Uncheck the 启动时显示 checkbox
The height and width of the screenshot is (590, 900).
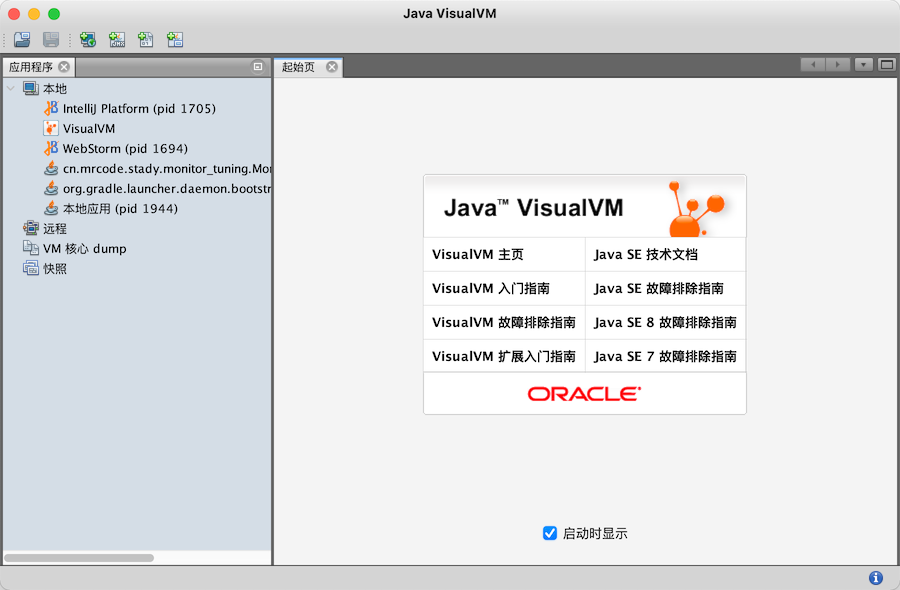coord(550,533)
